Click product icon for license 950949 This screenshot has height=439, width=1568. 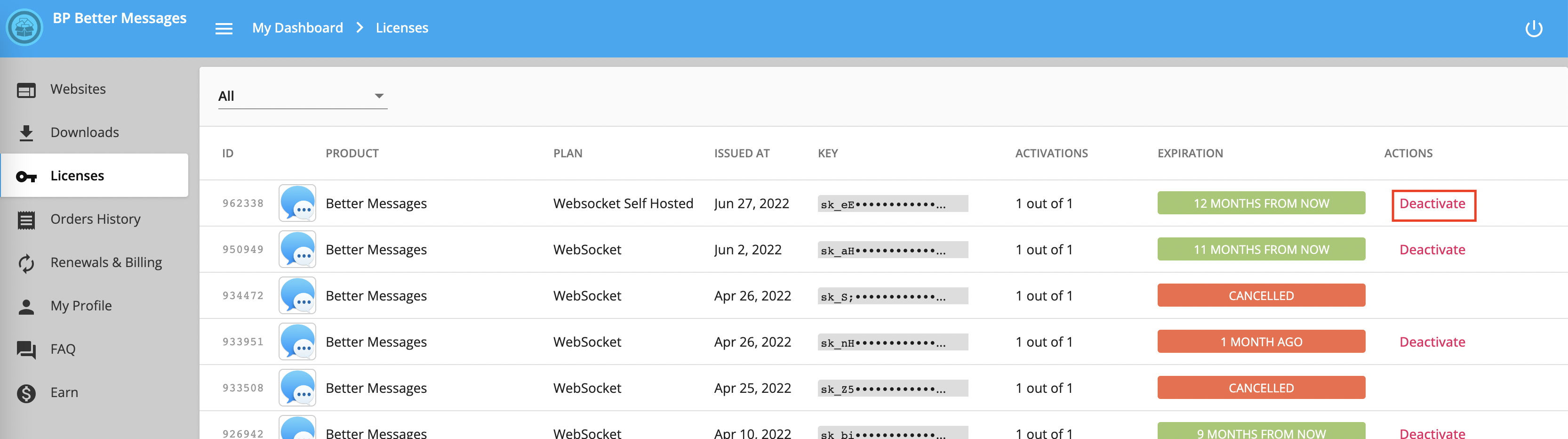(x=297, y=249)
